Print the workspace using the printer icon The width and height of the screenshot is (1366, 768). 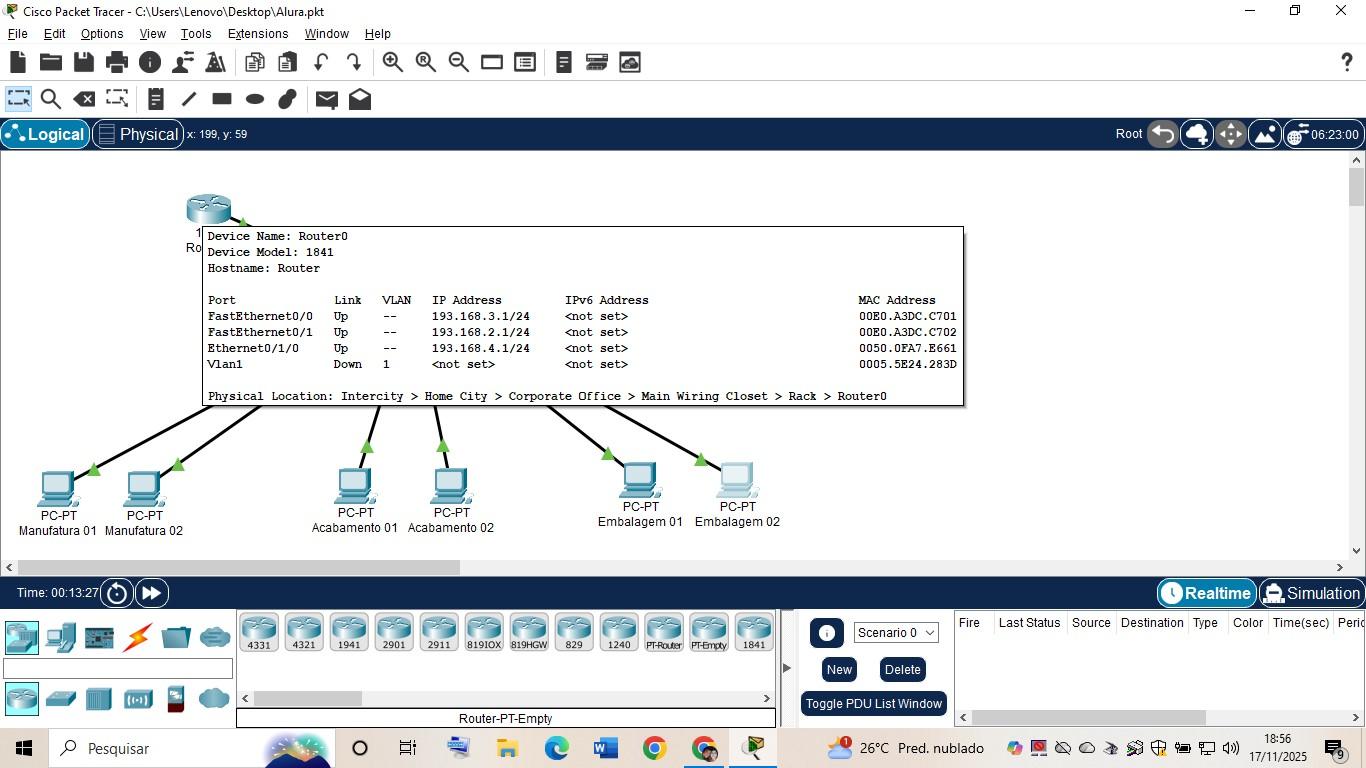click(117, 62)
